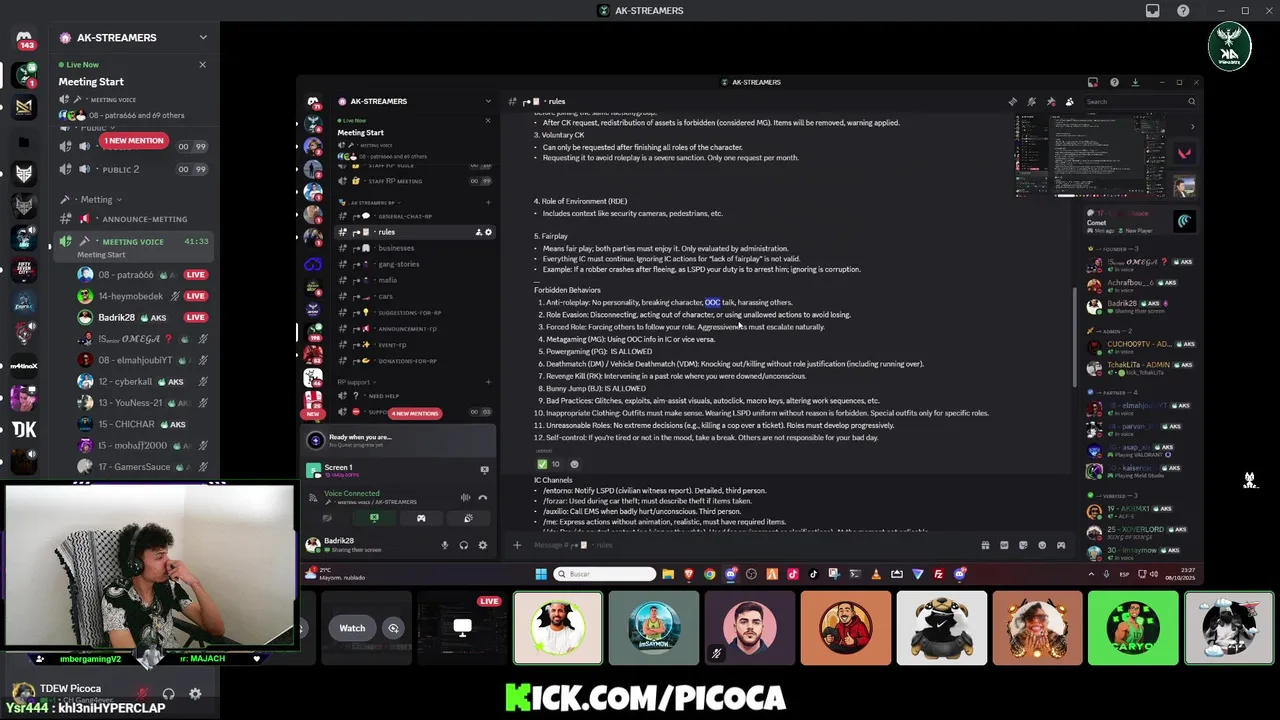The image size is (1280, 720).
Task: Click the message input attachment plus button
Action: point(517,545)
